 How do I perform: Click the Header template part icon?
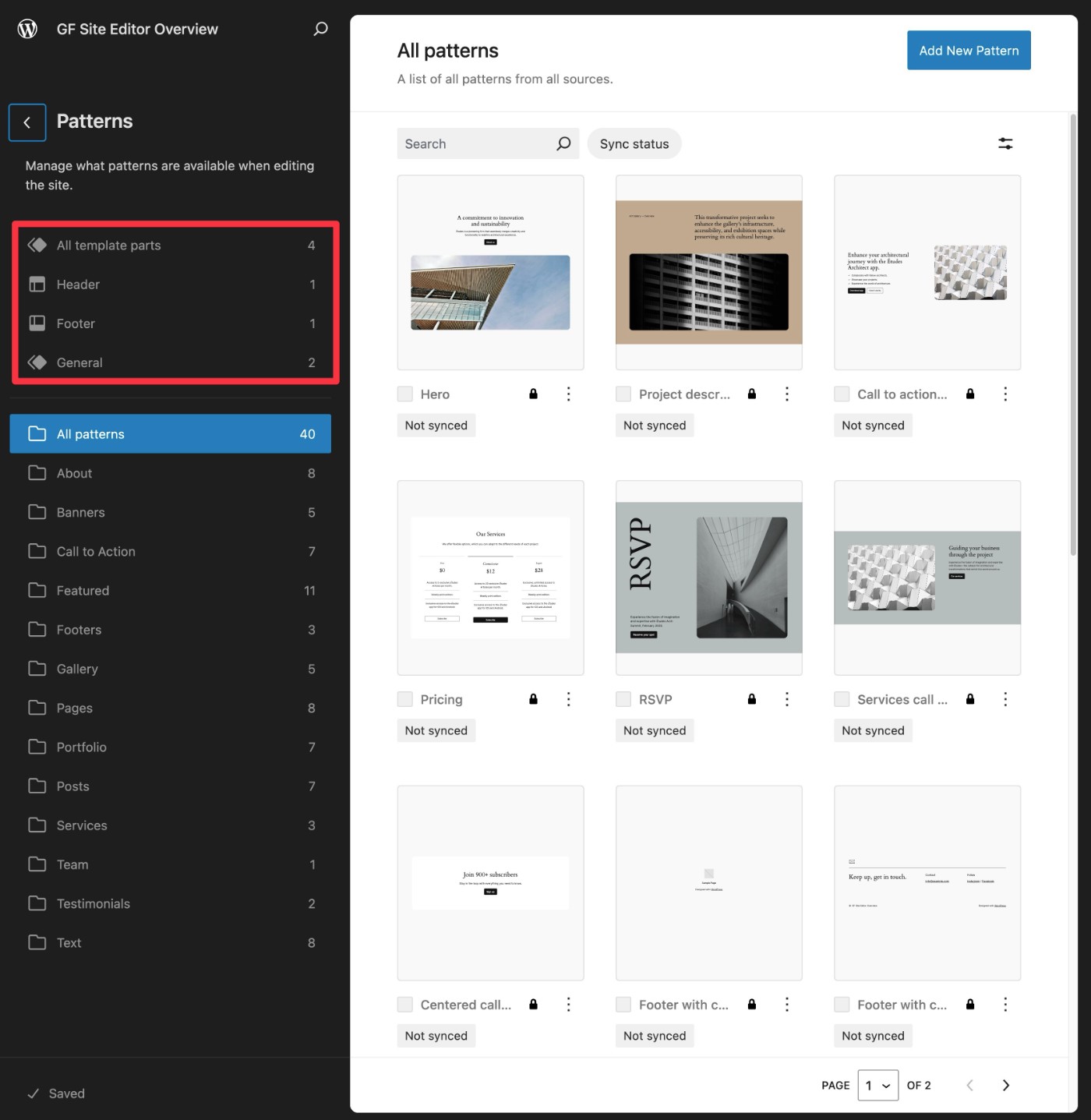37,284
